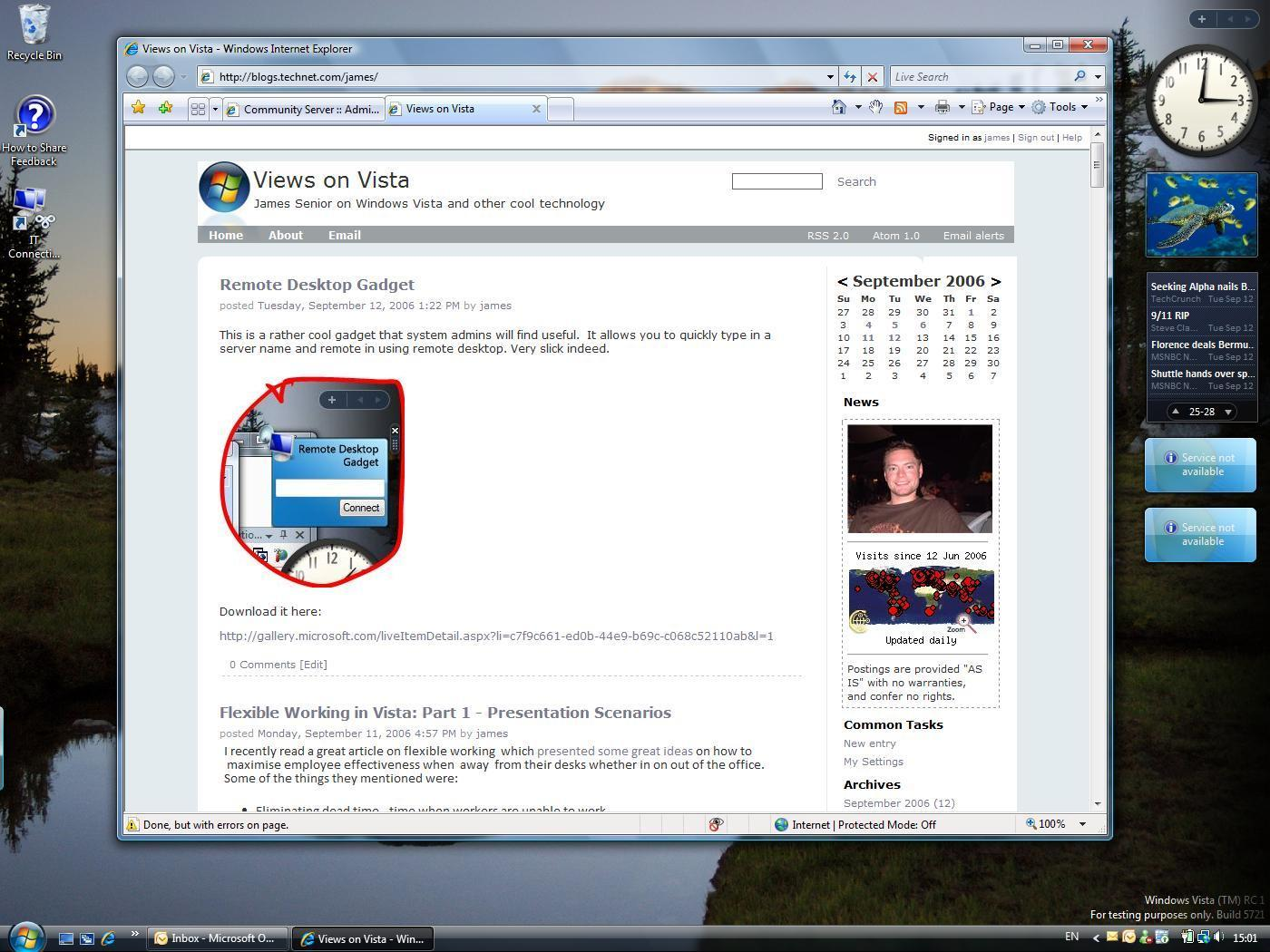Click the Show Desktop quick launch icon
The width and height of the screenshot is (1270, 952).
[x=66, y=938]
